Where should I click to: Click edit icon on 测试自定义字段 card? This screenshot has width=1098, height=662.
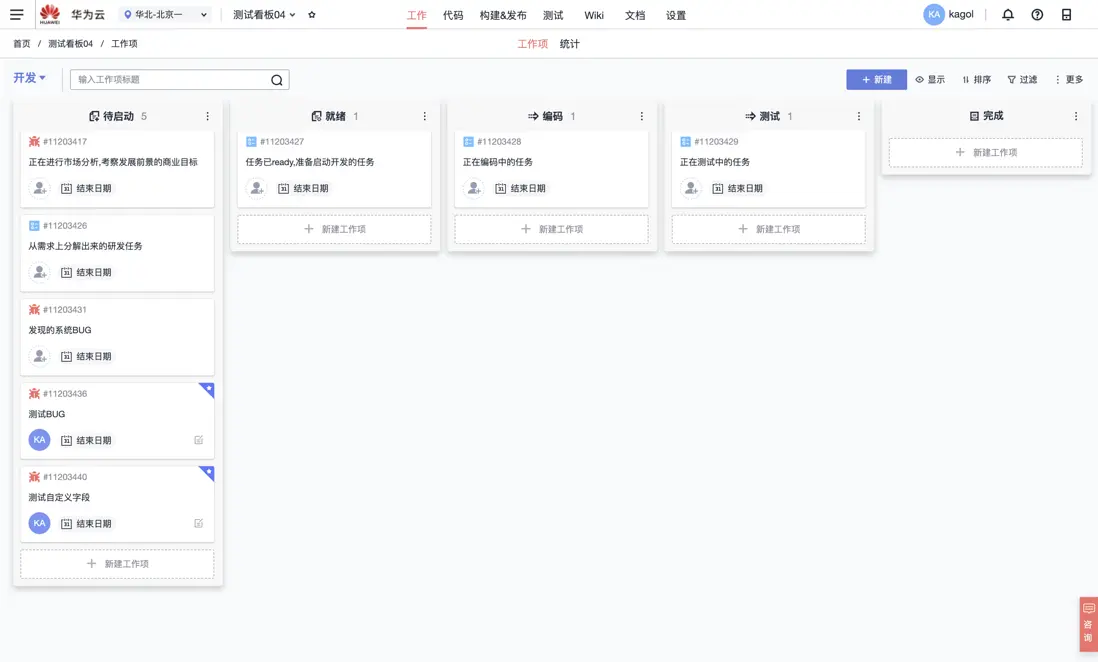click(x=199, y=523)
